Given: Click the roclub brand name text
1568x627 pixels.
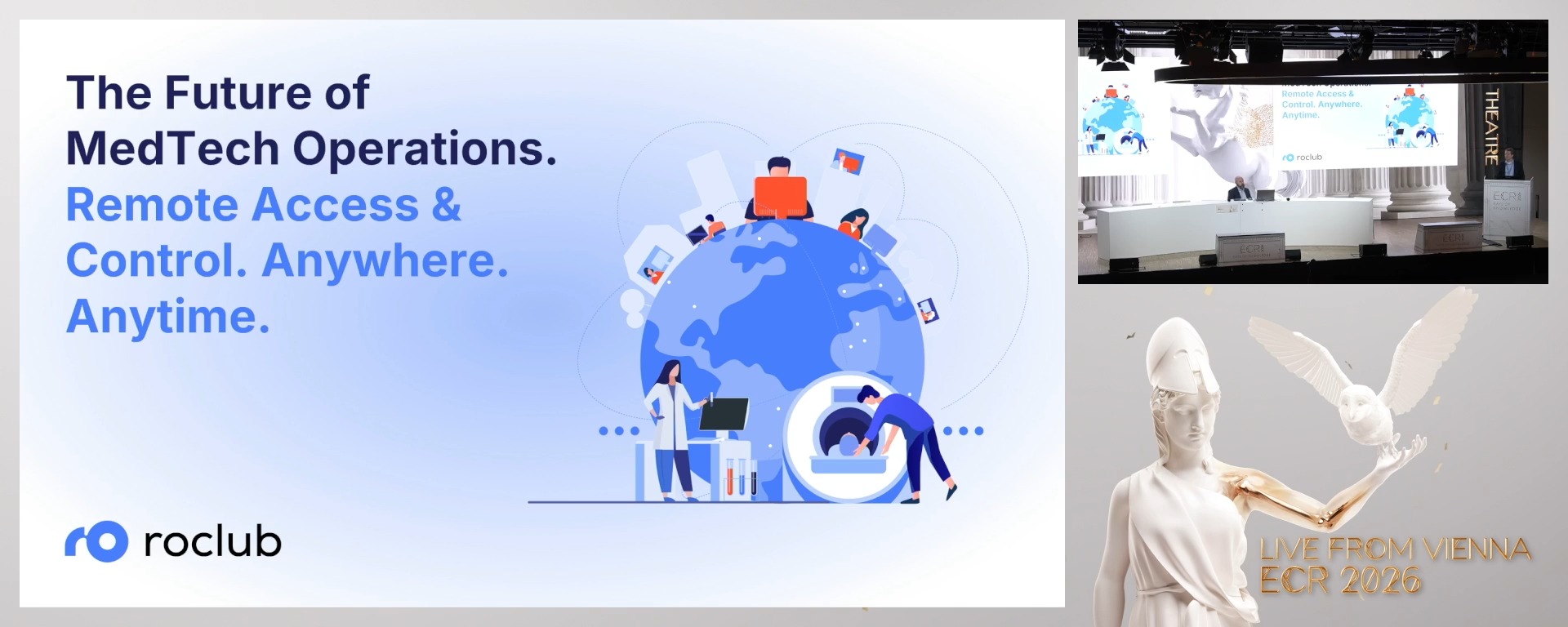Looking at the screenshot, I should [212, 542].
